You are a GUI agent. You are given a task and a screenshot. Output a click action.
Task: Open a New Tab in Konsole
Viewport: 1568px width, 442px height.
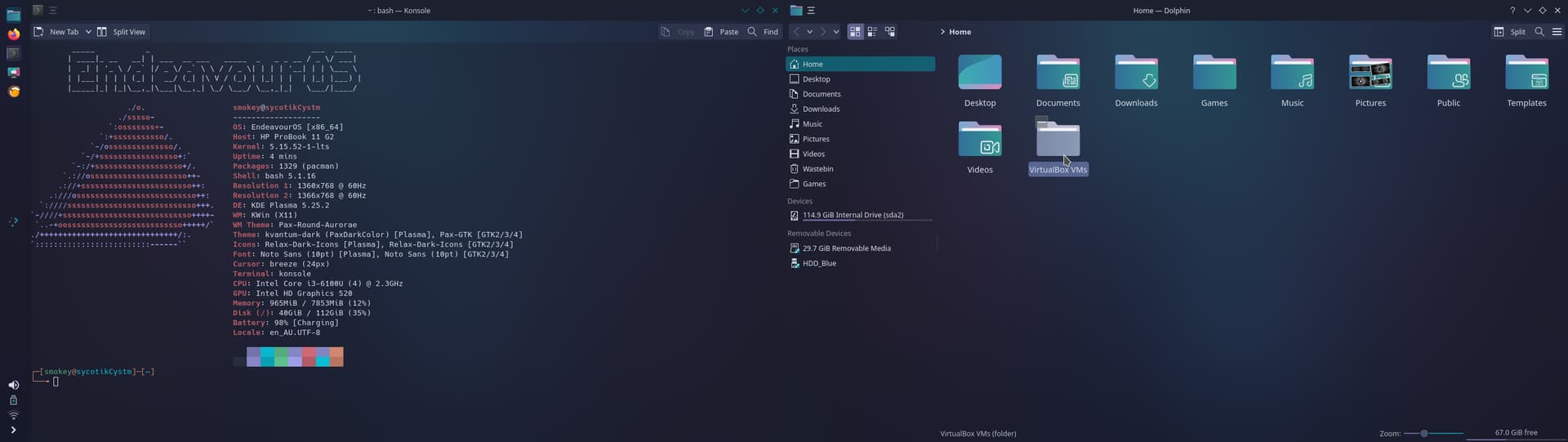(56, 32)
